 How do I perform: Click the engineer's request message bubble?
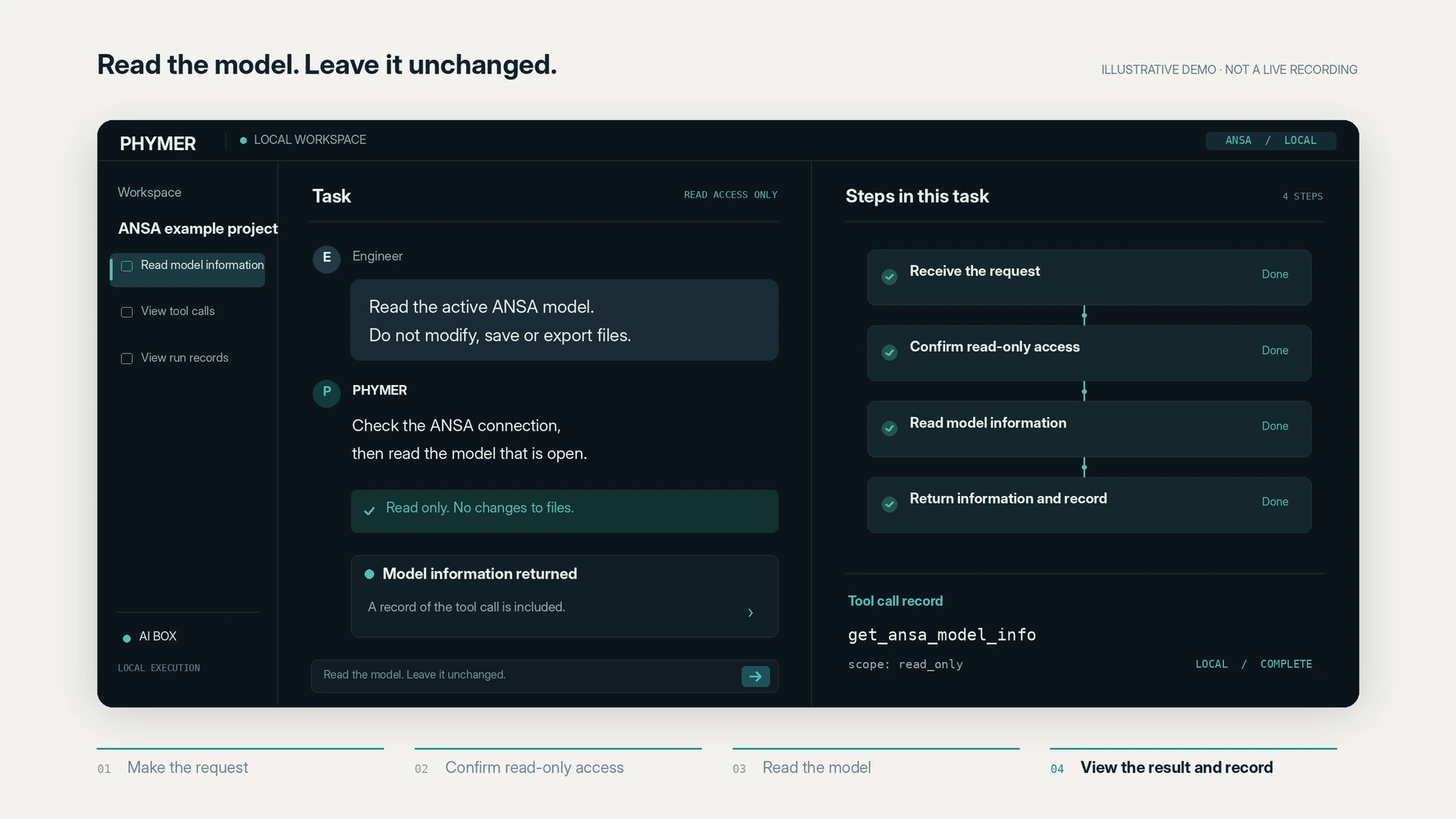coord(564,320)
